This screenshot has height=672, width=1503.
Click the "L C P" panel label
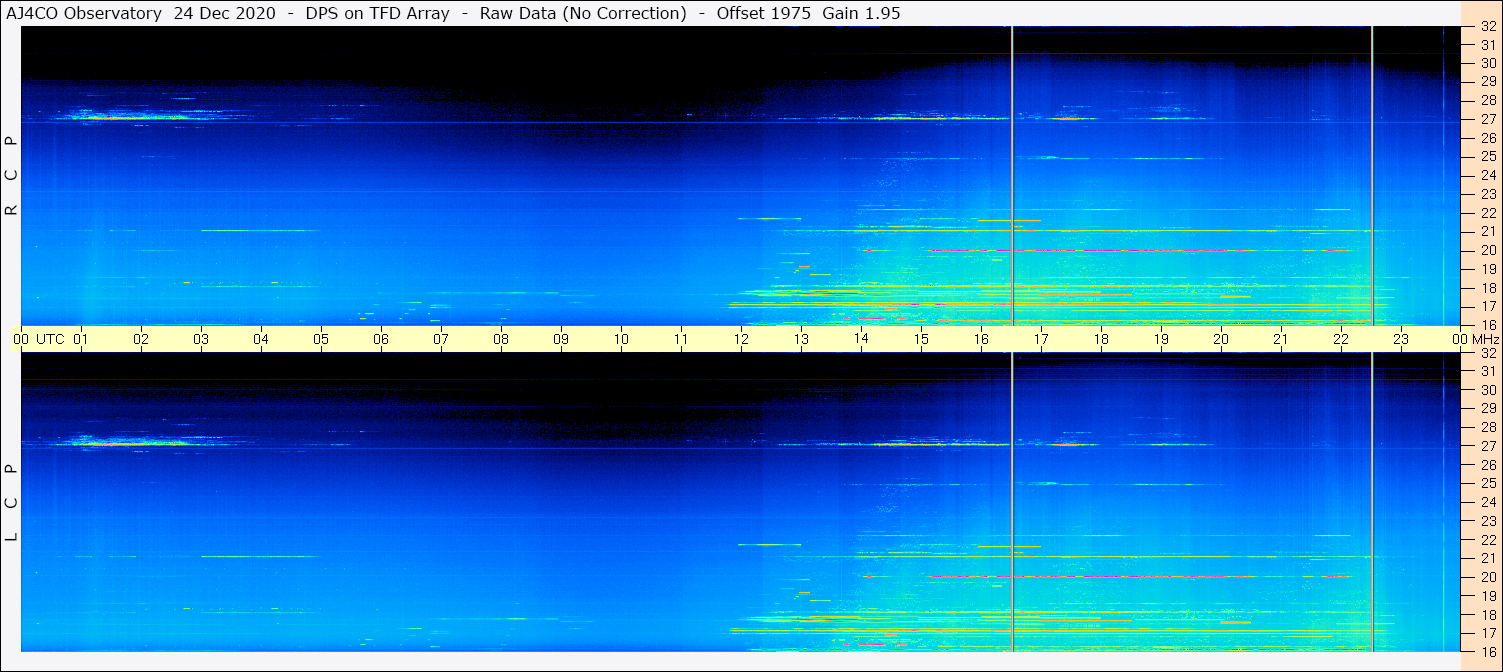[x=12, y=503]
